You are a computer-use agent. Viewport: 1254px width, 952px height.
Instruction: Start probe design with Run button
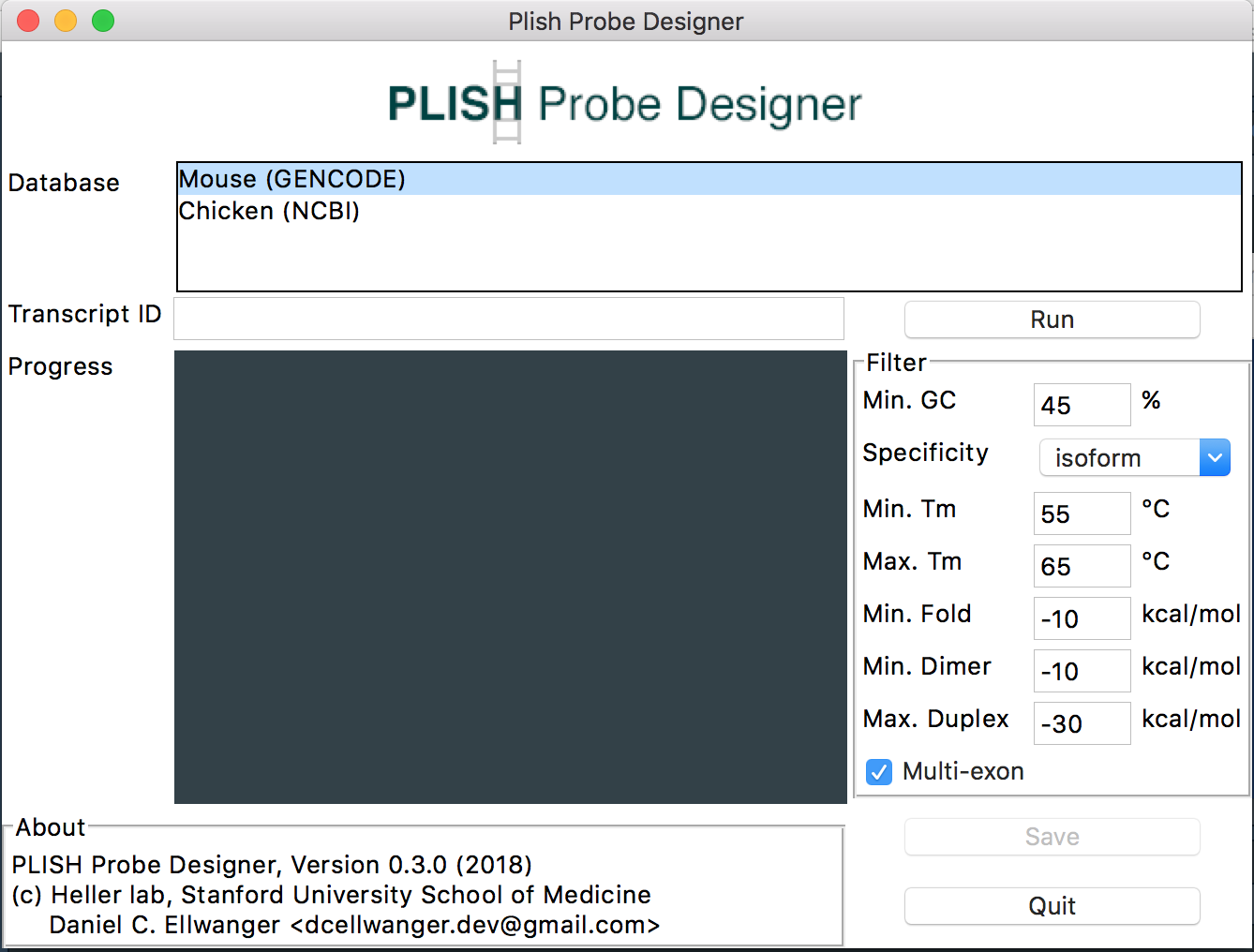click(1052, 320)
